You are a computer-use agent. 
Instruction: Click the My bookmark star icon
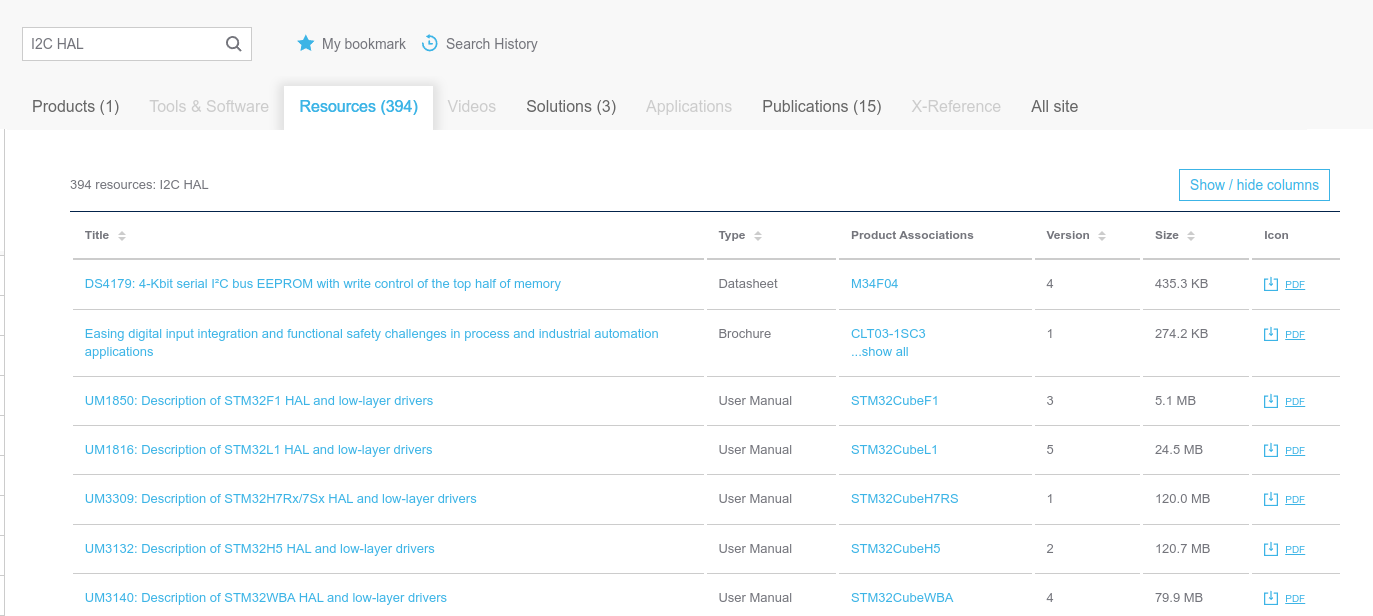(306, 44)
